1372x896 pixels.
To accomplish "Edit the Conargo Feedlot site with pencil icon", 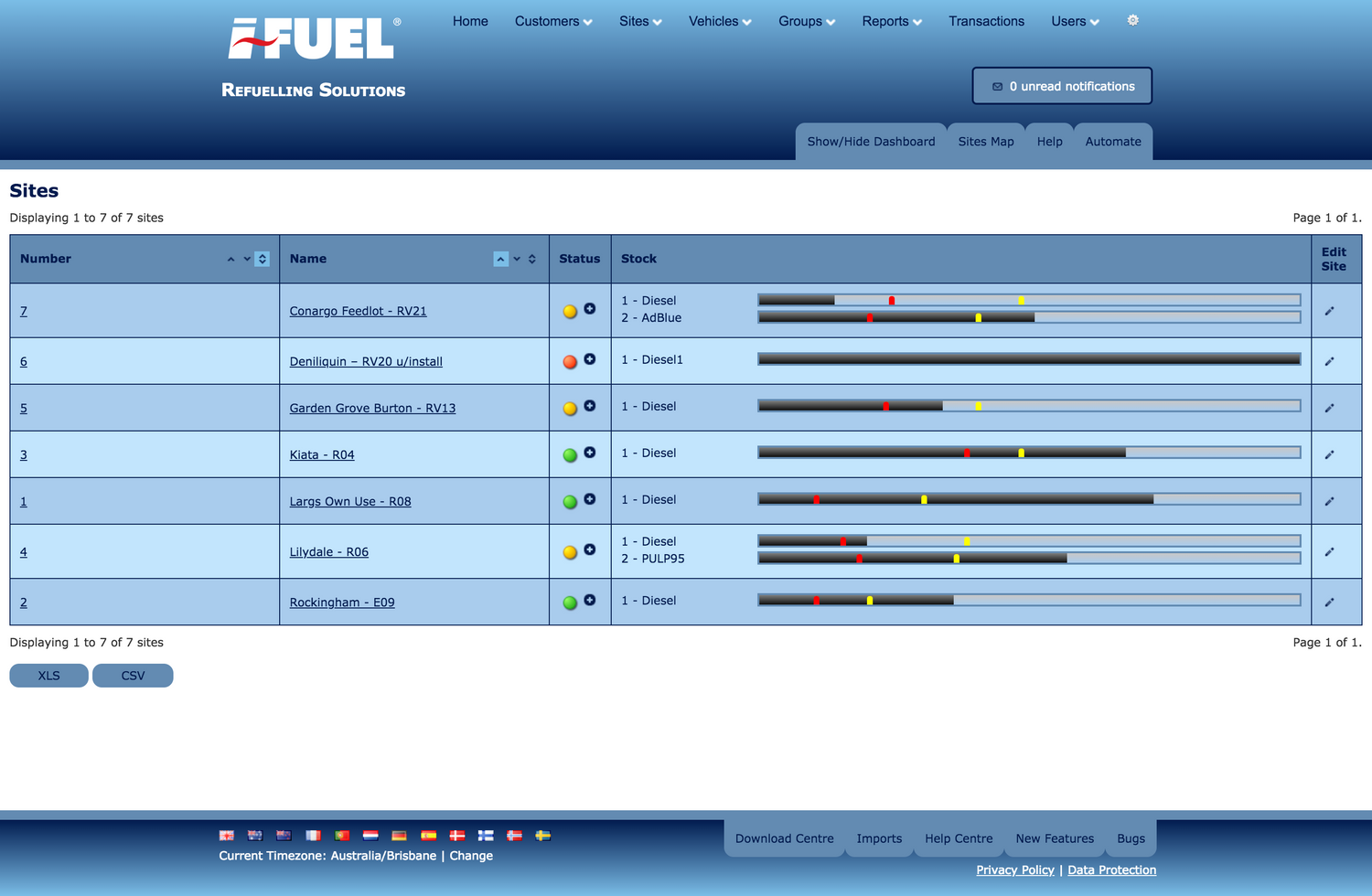I will [x=1329, y=311].
